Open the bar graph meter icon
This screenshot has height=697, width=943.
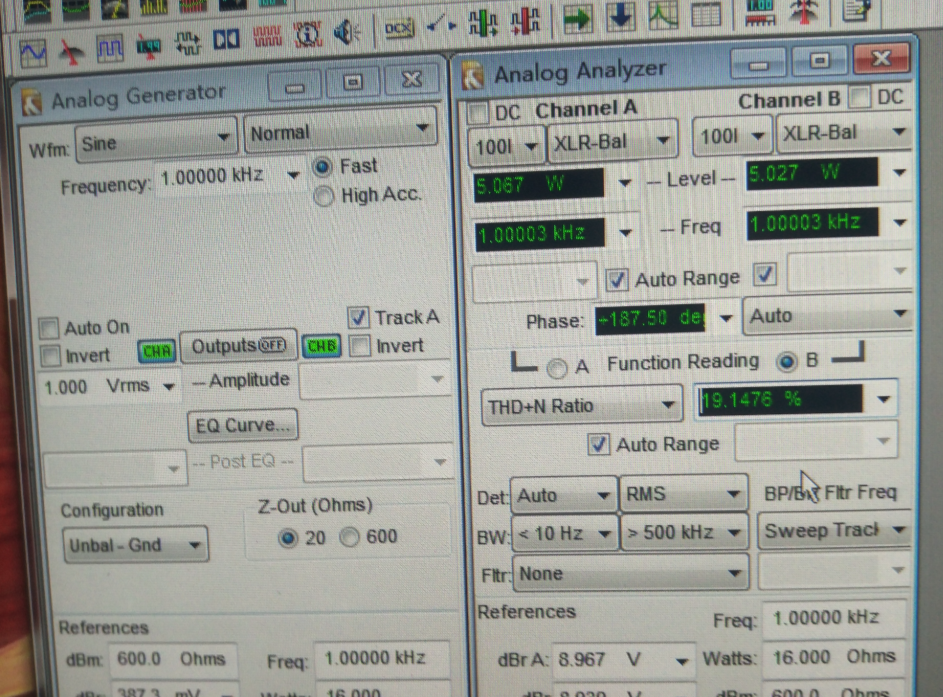pos(760,13)
